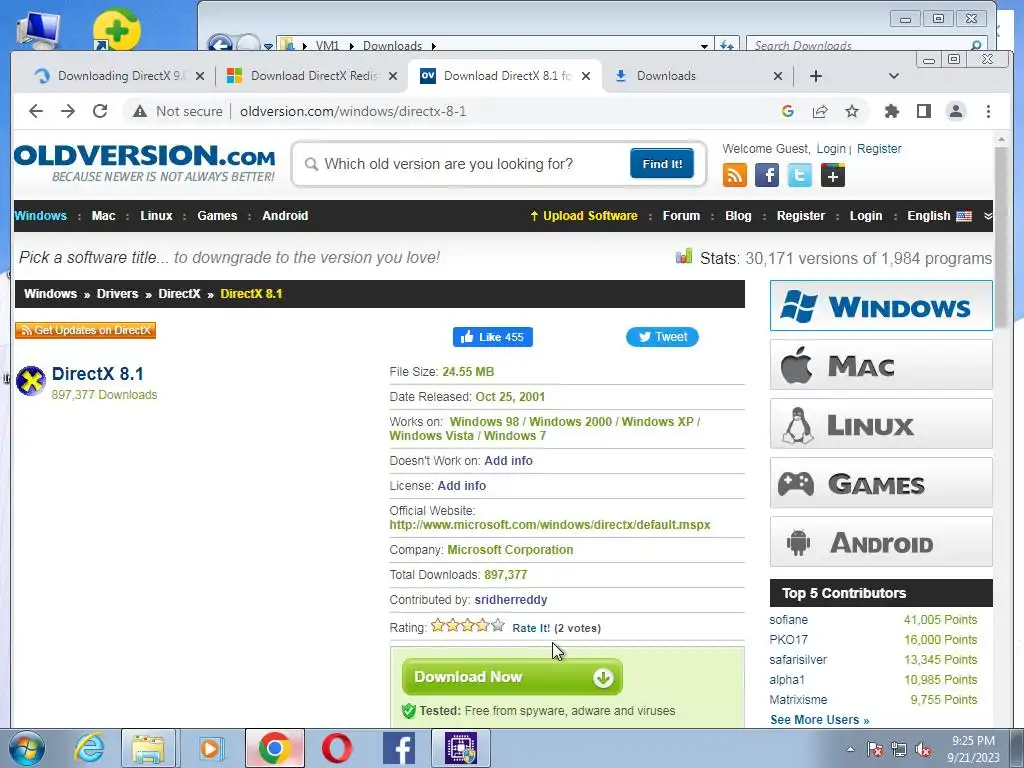Click Drivers in the breadcrumb
The height and width of the screenshot is (768, 1024).
coord(118,294)
